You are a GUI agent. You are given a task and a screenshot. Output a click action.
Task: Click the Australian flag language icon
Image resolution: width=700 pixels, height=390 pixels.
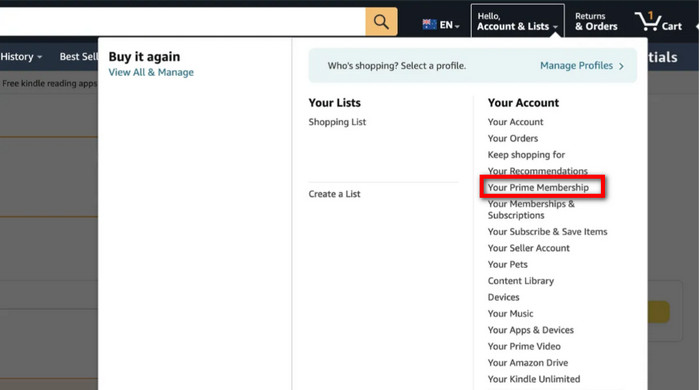tap(429, 25)
